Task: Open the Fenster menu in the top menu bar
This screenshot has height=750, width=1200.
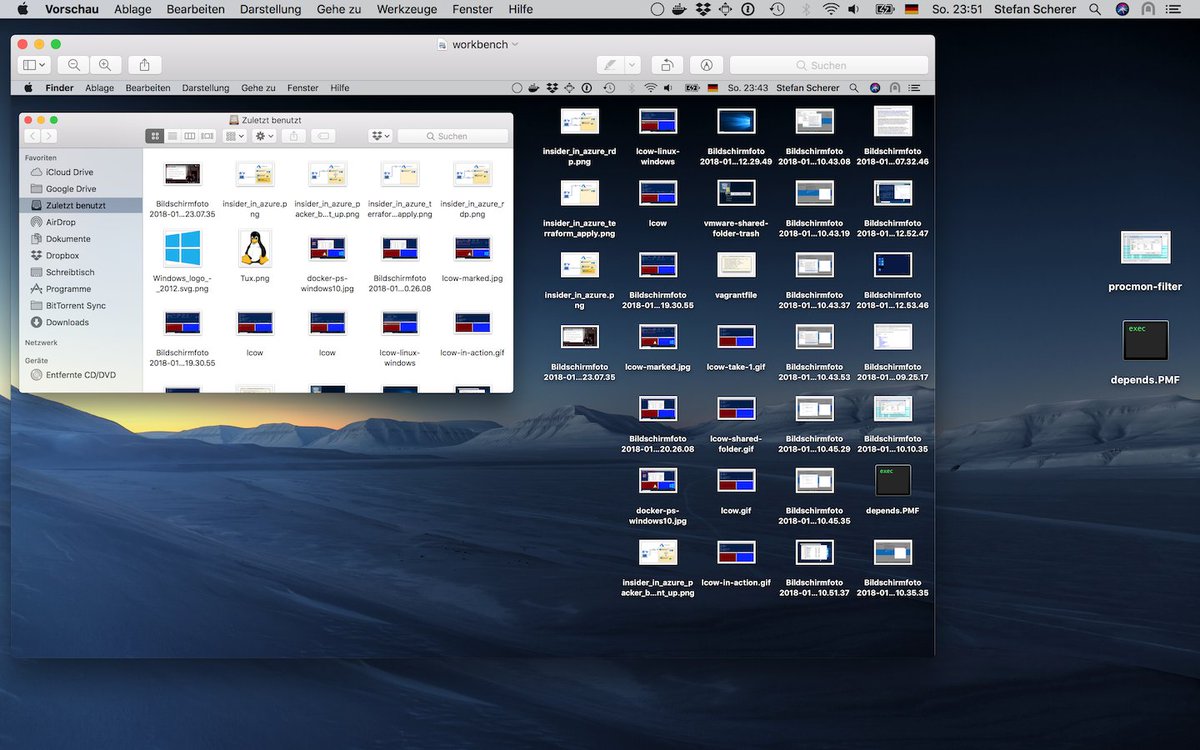Action: click(472, 9)
